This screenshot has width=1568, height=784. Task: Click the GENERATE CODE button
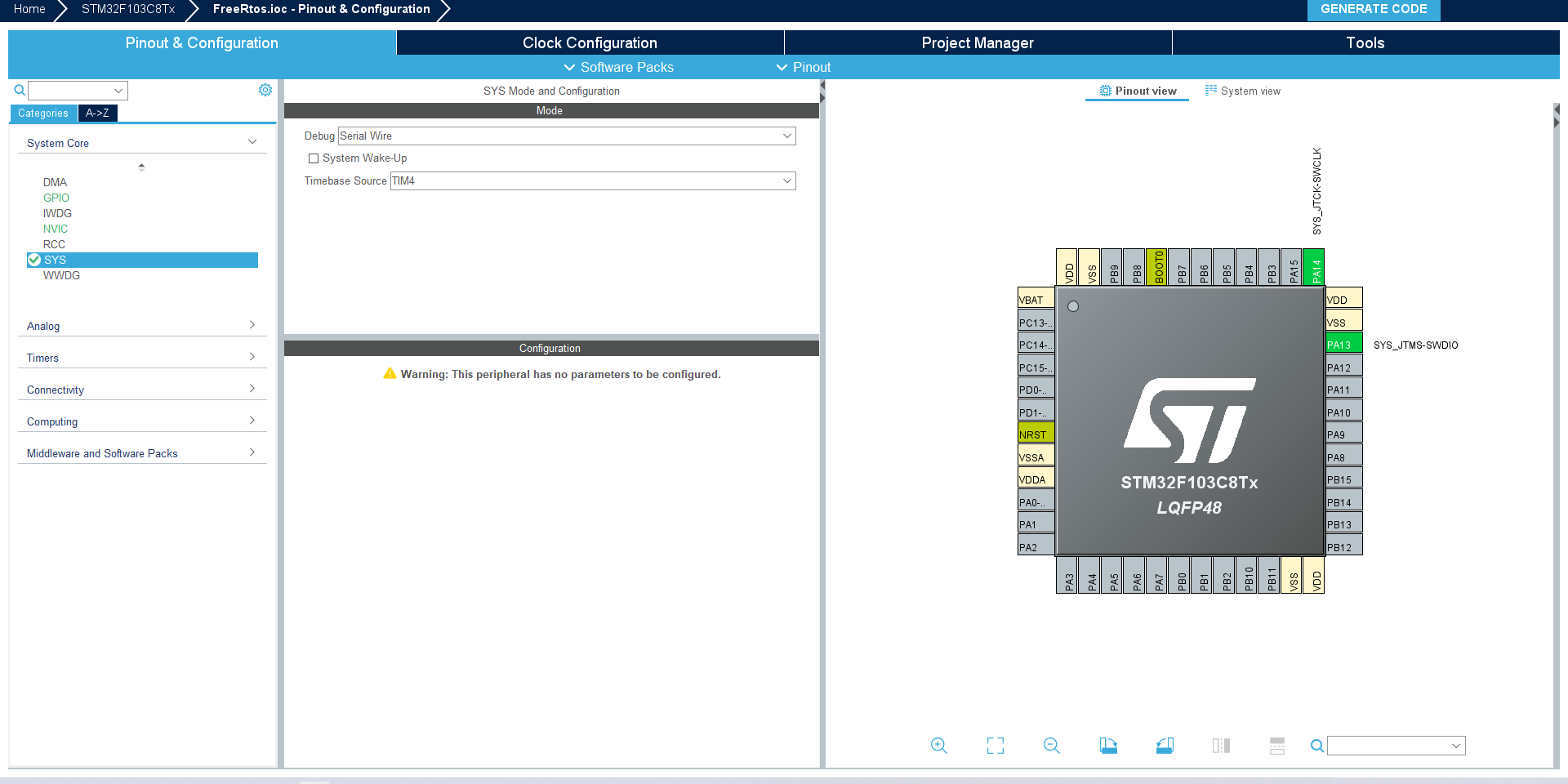click(x=1373, y=10)
